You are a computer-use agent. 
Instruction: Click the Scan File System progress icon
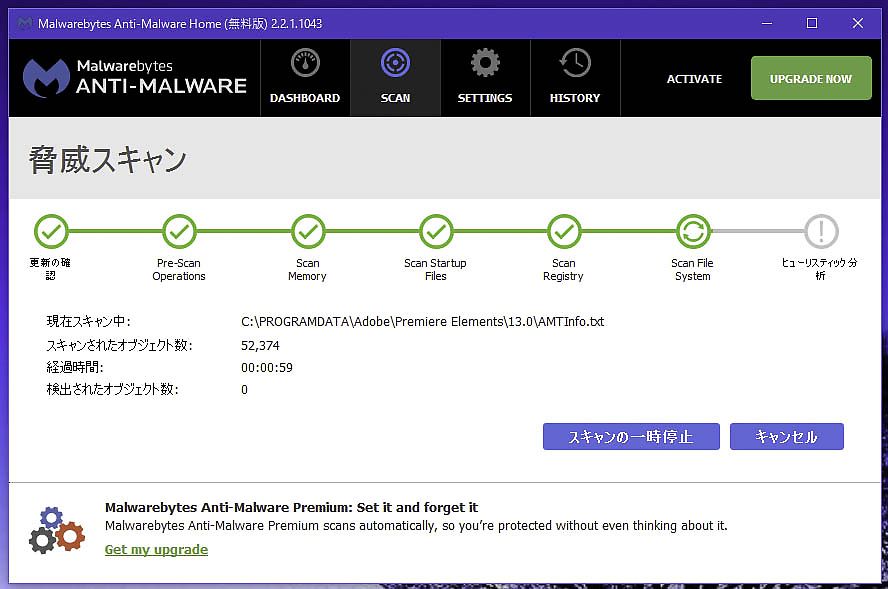[693, 231]
